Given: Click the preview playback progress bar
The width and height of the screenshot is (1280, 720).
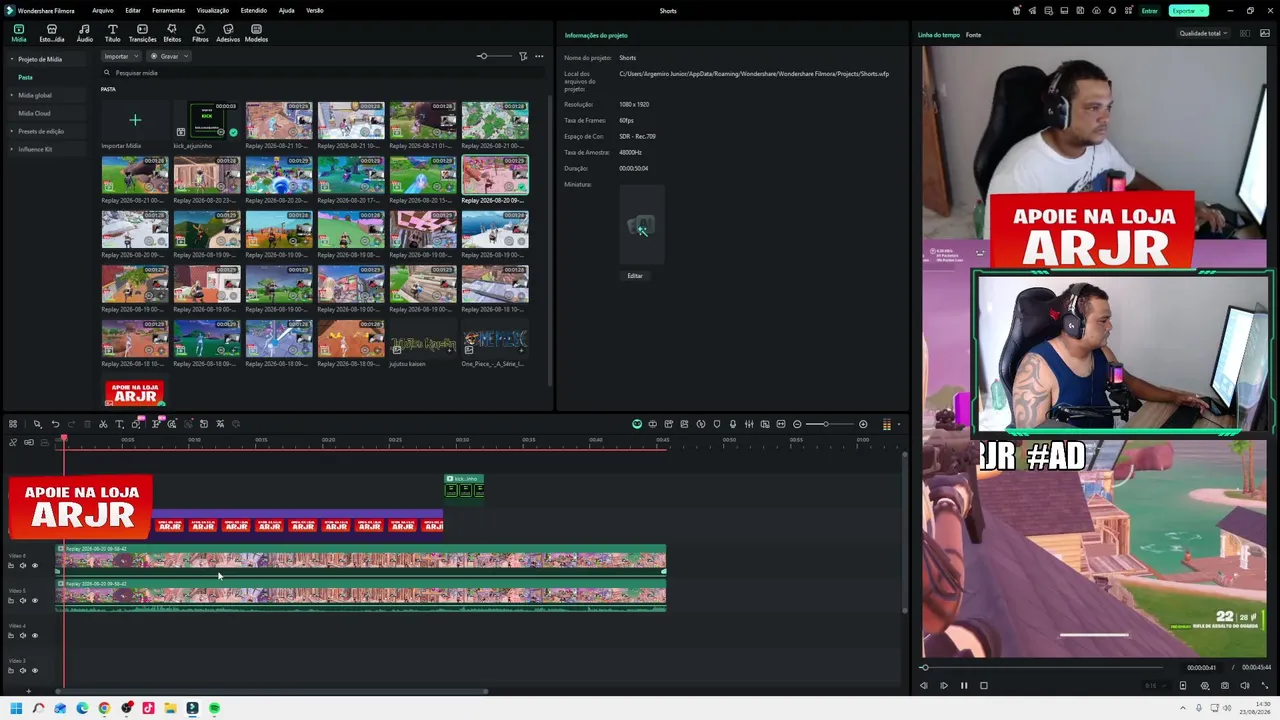Looking at the screenshot, I should click(1042, 667).
